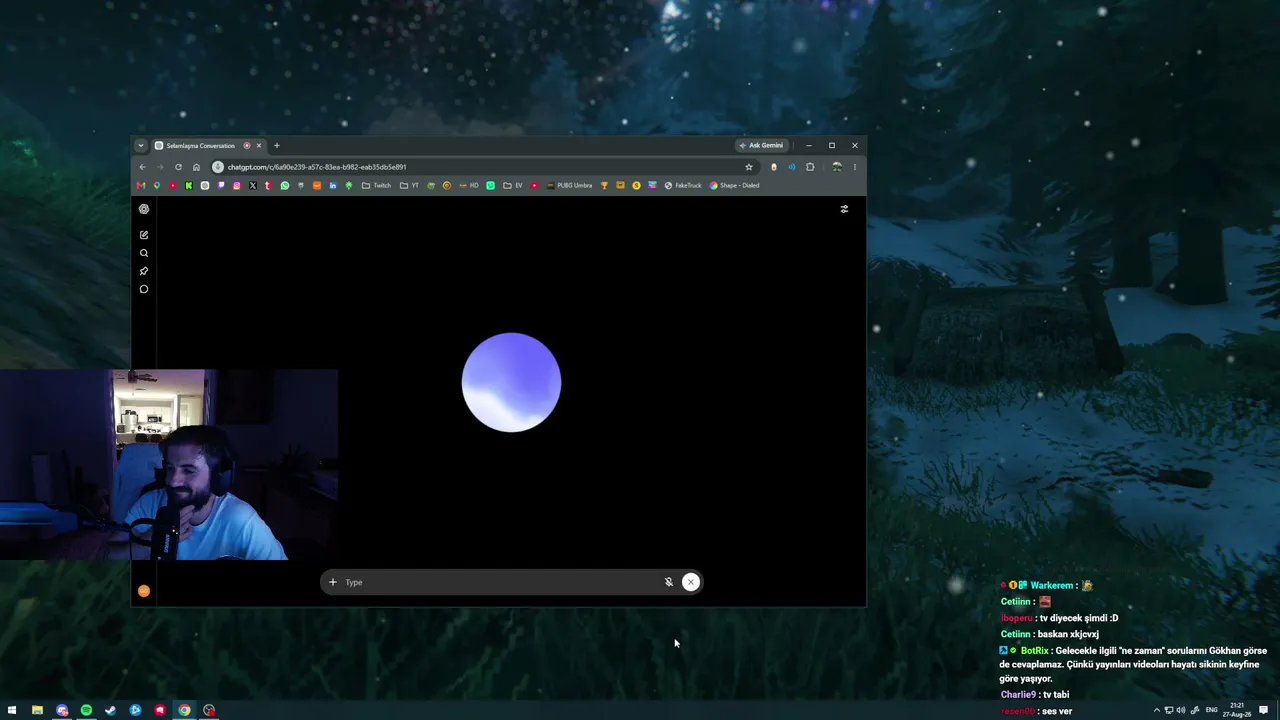This screenshot has height=720, width=1280.
Task: Open voice mode settings sliders icon
Action: (844, 209)
